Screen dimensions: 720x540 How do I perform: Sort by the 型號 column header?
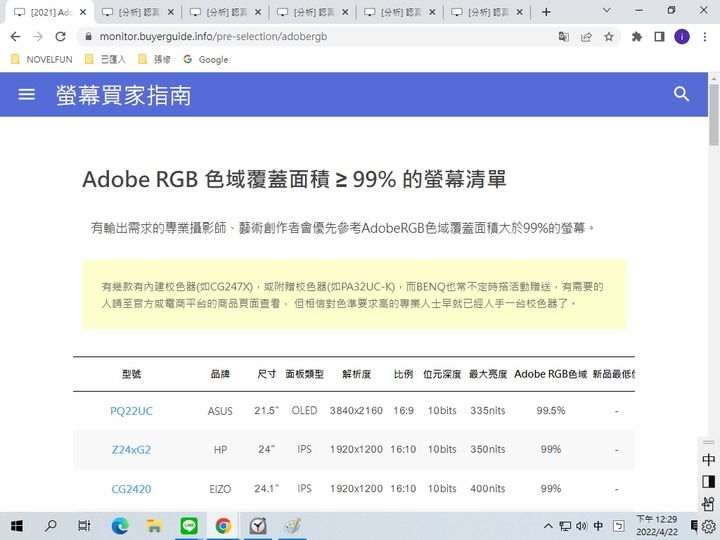pyautogui.click(x=131, y=374)
